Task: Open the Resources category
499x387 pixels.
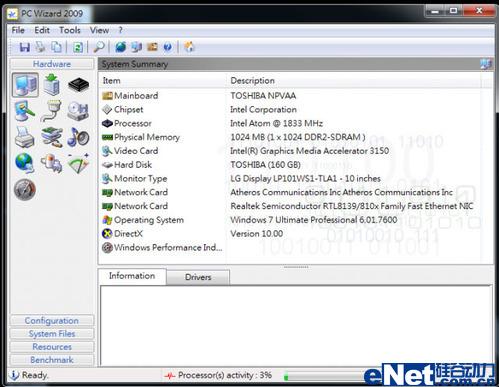Action: (x=52, y=347)
